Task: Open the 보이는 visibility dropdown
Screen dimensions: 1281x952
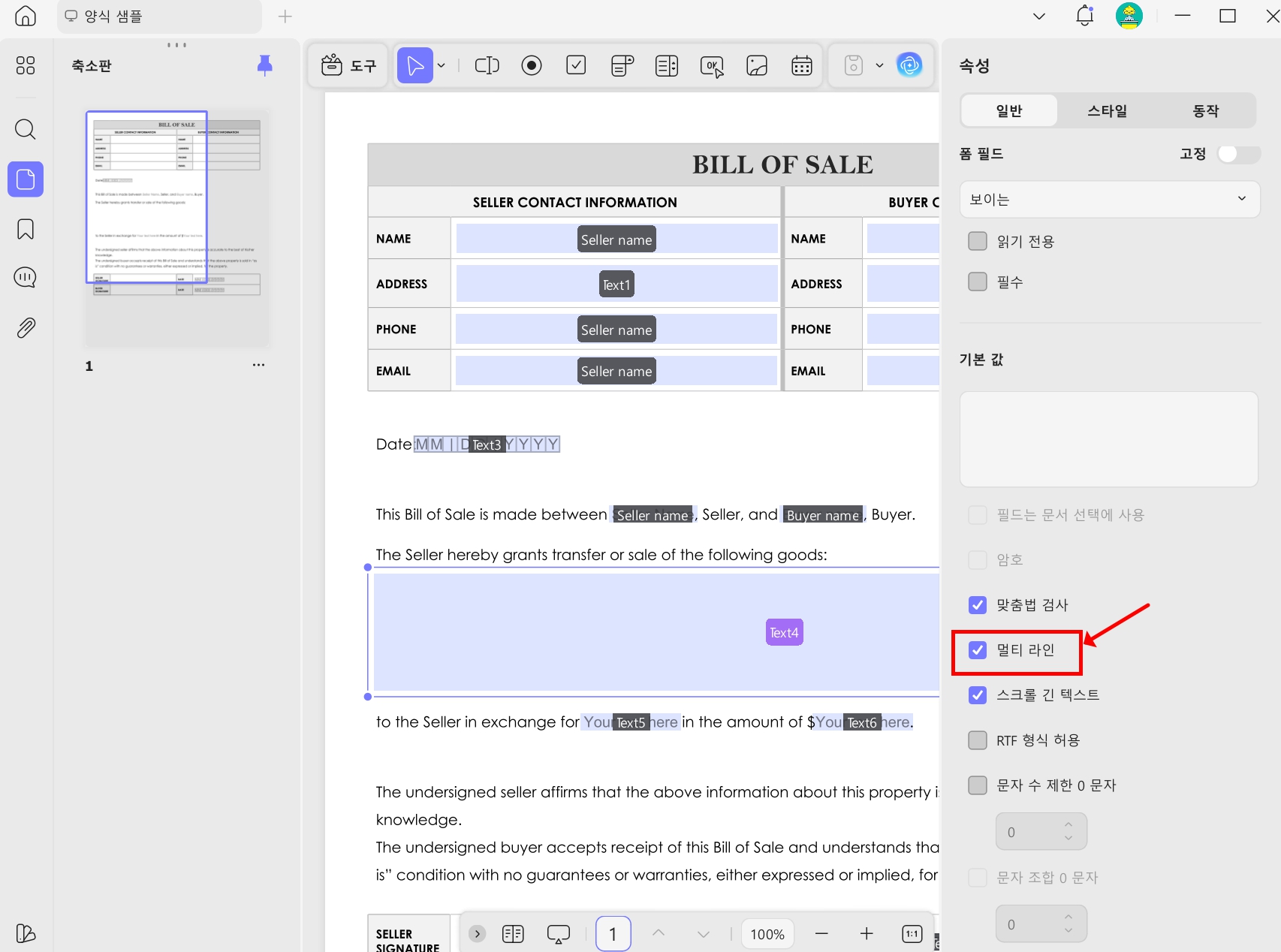Action: 1110,199
